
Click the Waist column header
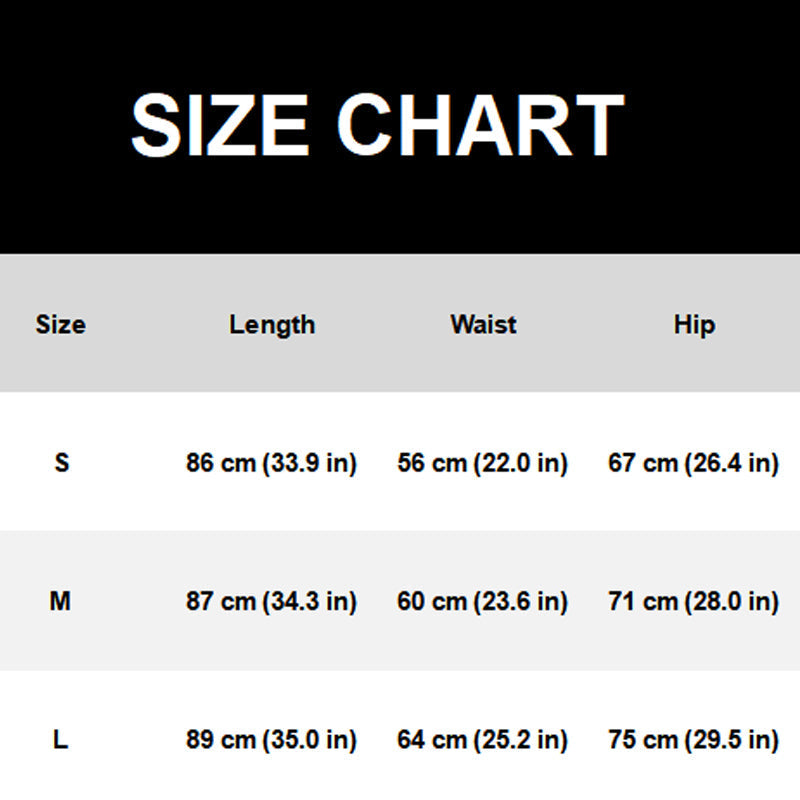tap(483, 324)
